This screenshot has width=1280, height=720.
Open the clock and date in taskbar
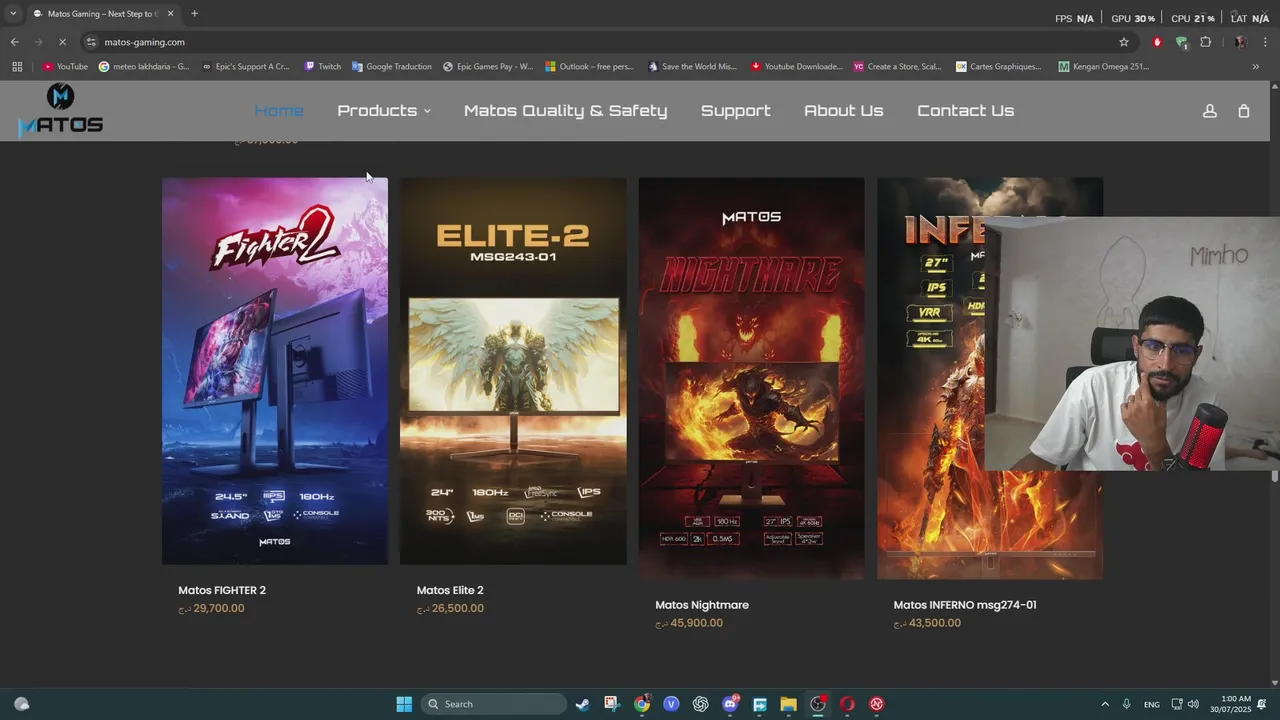[1230, 704]
